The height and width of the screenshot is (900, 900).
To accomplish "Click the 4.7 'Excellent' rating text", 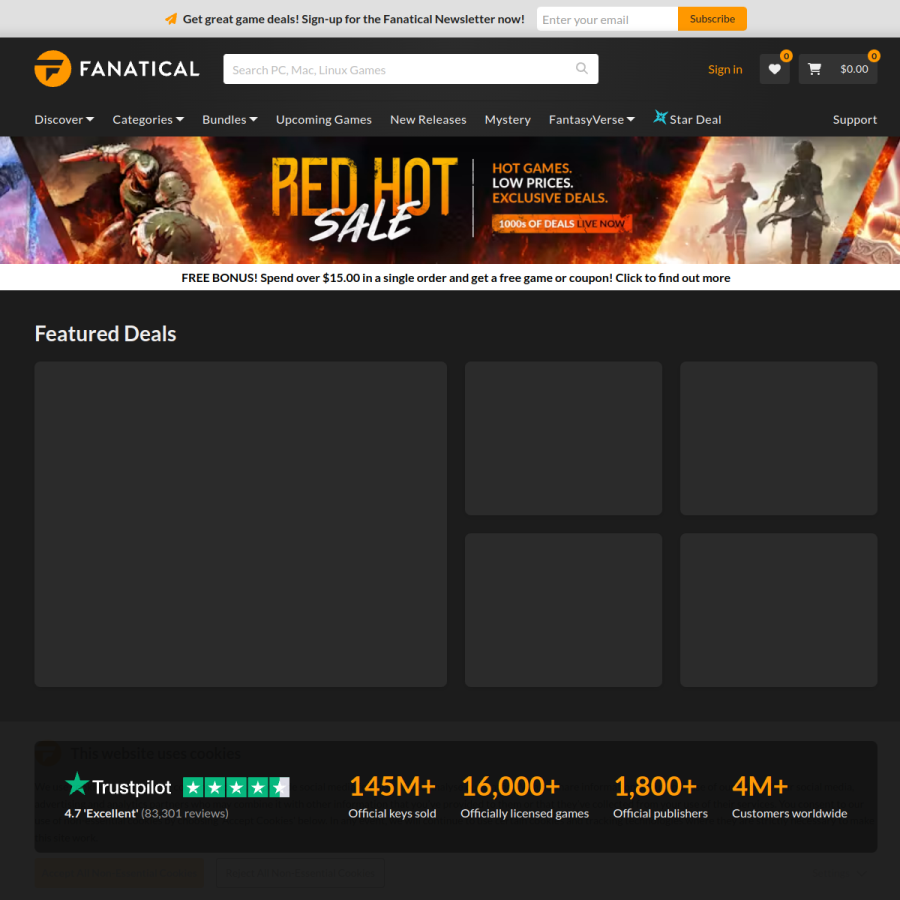I will click(x=101, y=813).
